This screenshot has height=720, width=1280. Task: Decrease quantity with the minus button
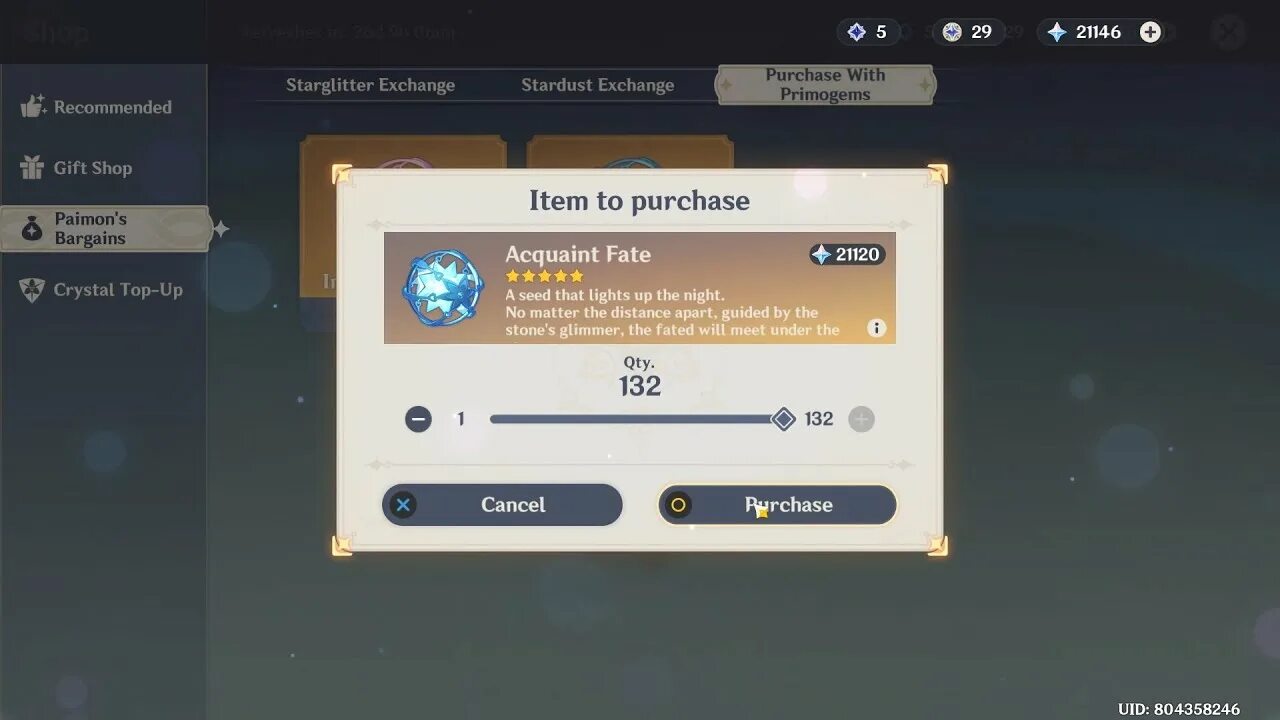coord(418,419)
